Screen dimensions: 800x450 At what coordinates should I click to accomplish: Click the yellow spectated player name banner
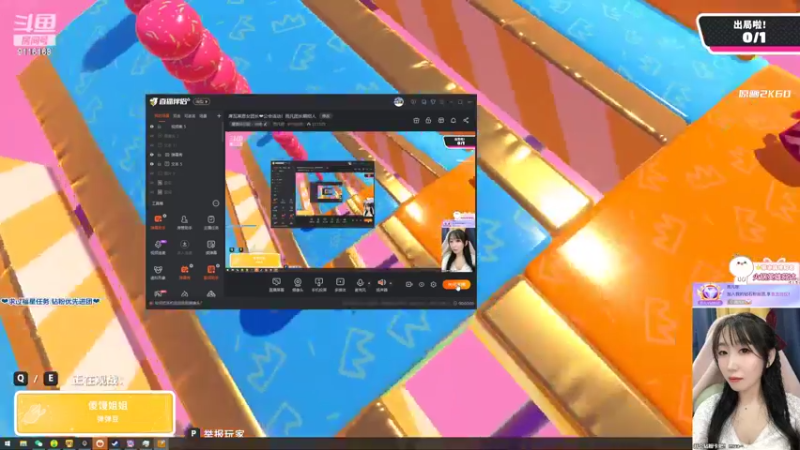[x=94, y=412]
